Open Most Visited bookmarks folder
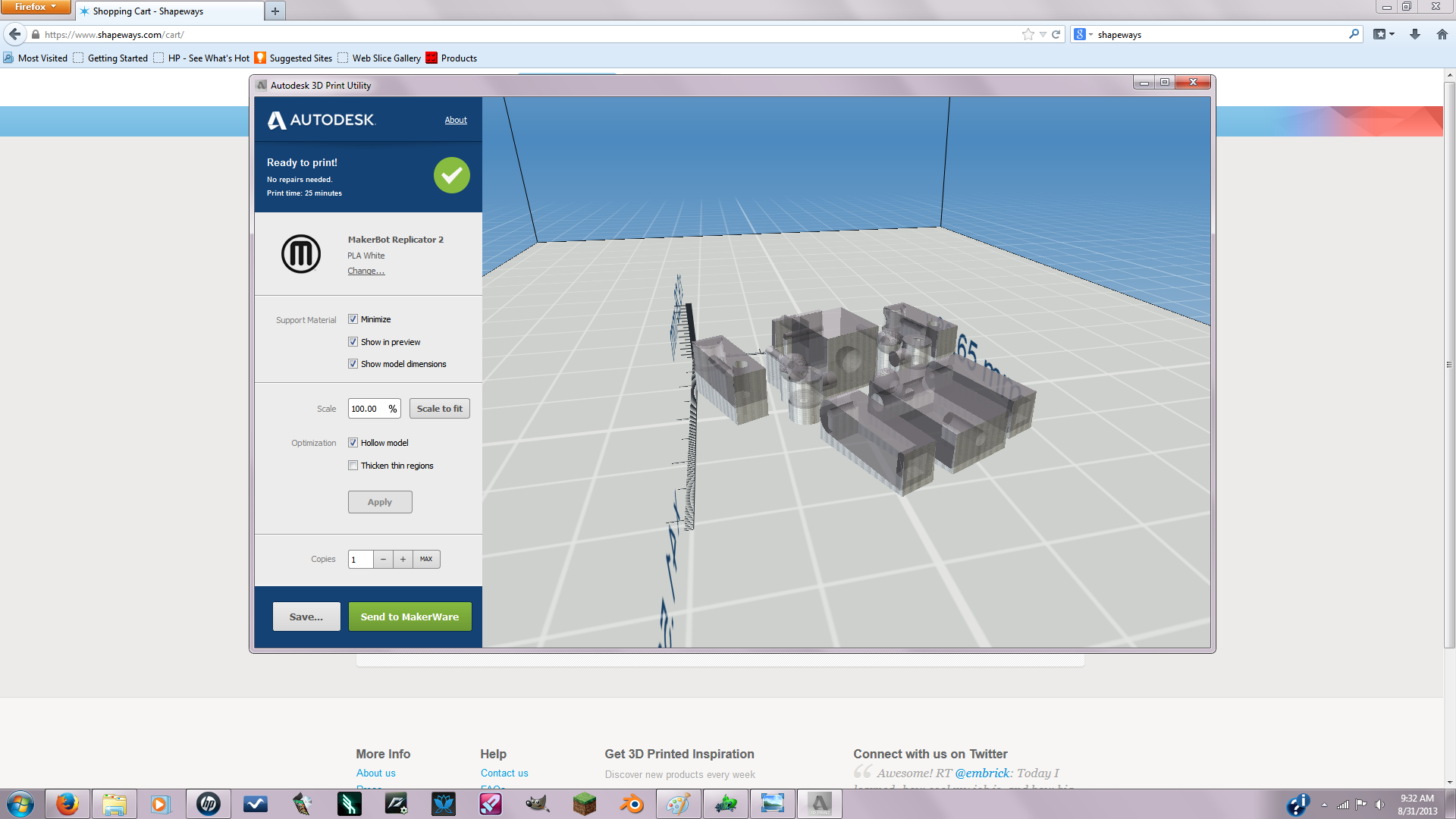This screenshot has width=1456, height=819. tap(36, 58)
